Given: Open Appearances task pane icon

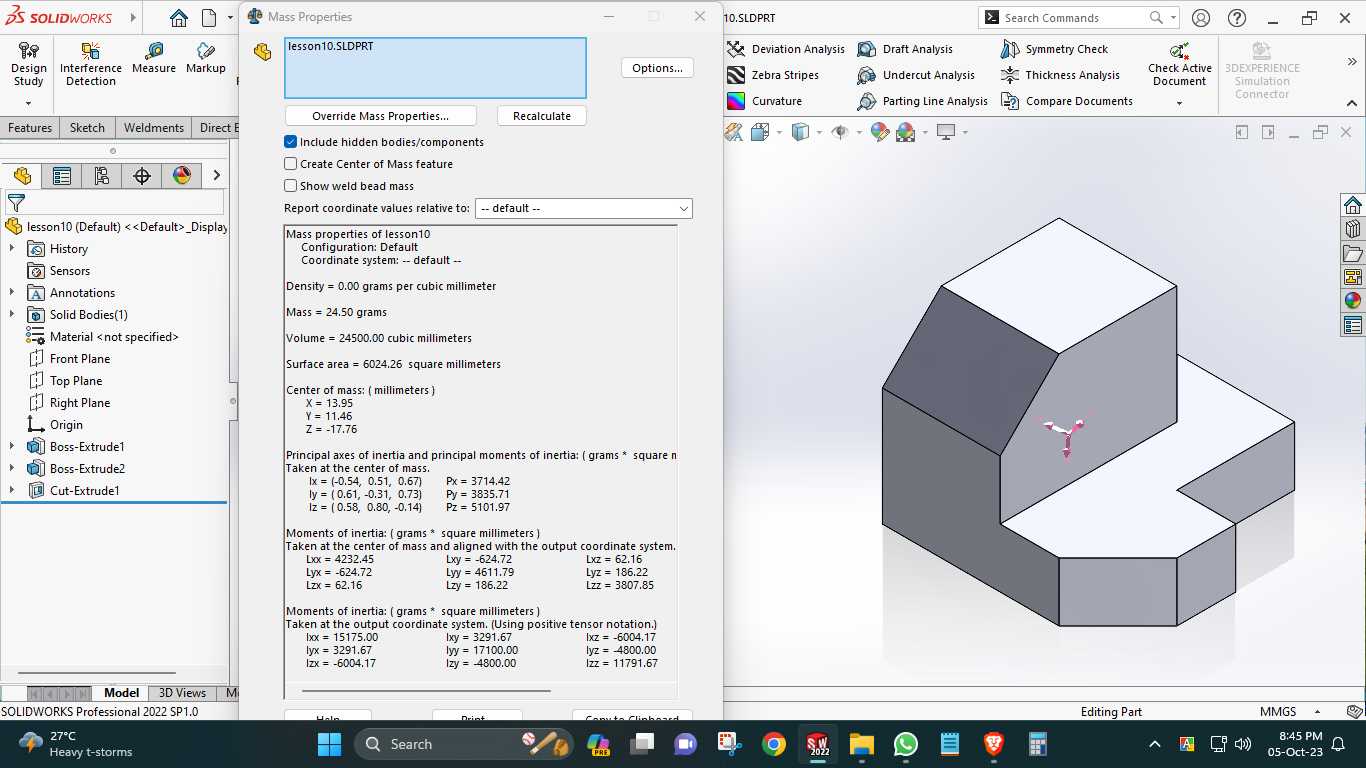Looking at the screenshot, I should [1353, 300].
